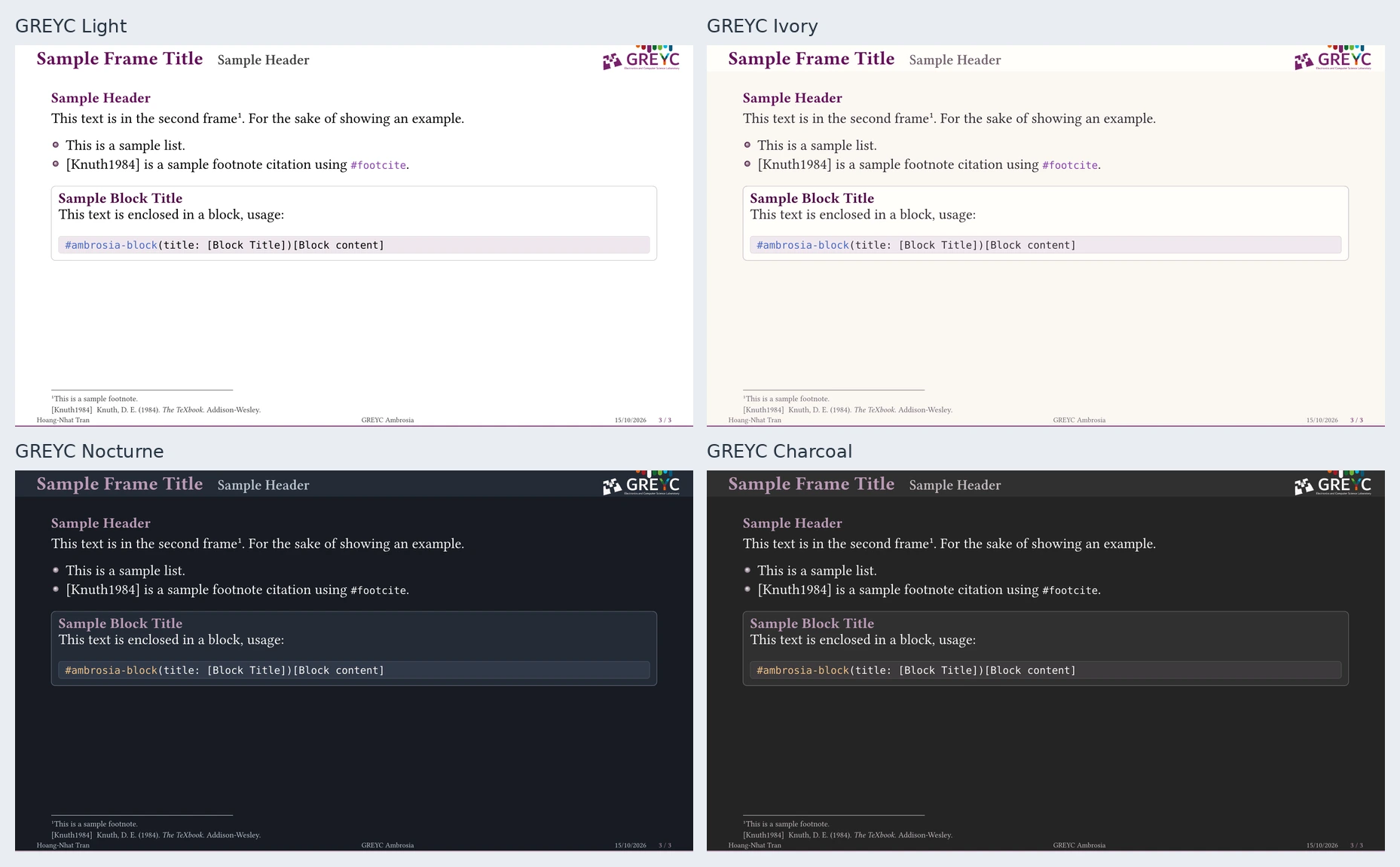This screenshot has width=1400, height=867.
Task: Click Hoang-Nhat Tran author name in Light slide
Action: pyautogui.click(x=63, y=420)
